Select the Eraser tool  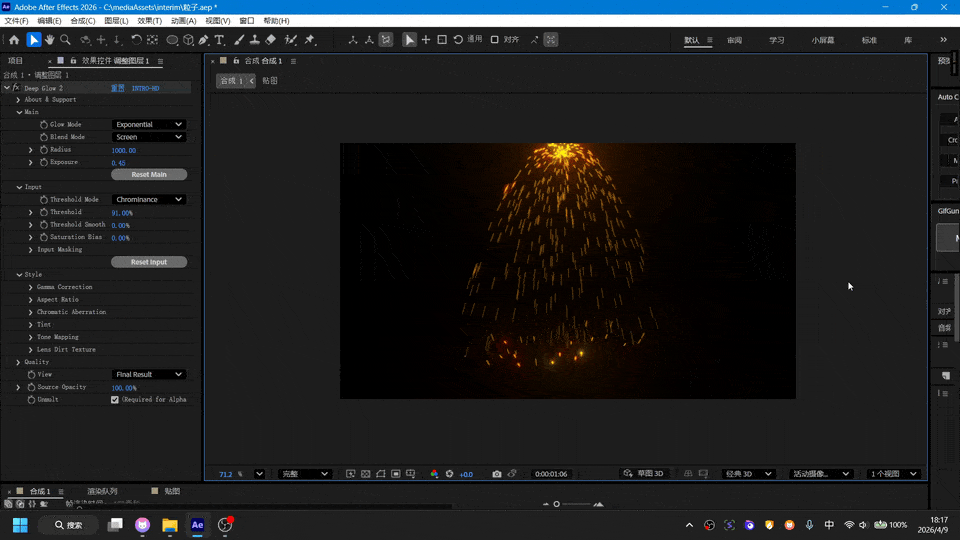coord(271,40)
